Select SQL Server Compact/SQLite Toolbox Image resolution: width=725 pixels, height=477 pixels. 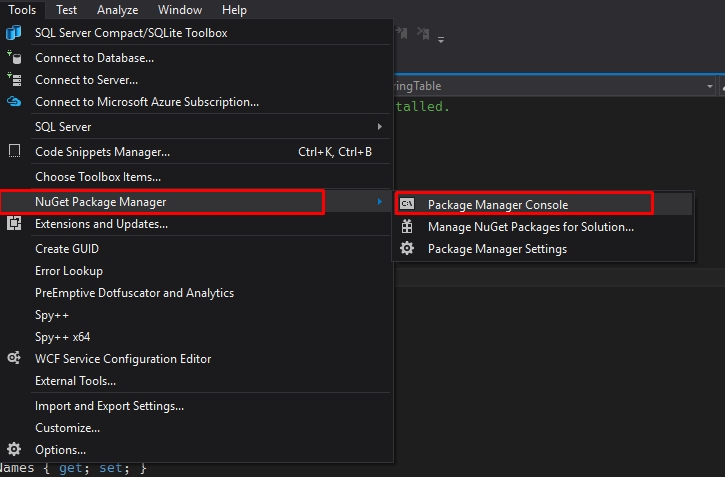coord(197,33)
